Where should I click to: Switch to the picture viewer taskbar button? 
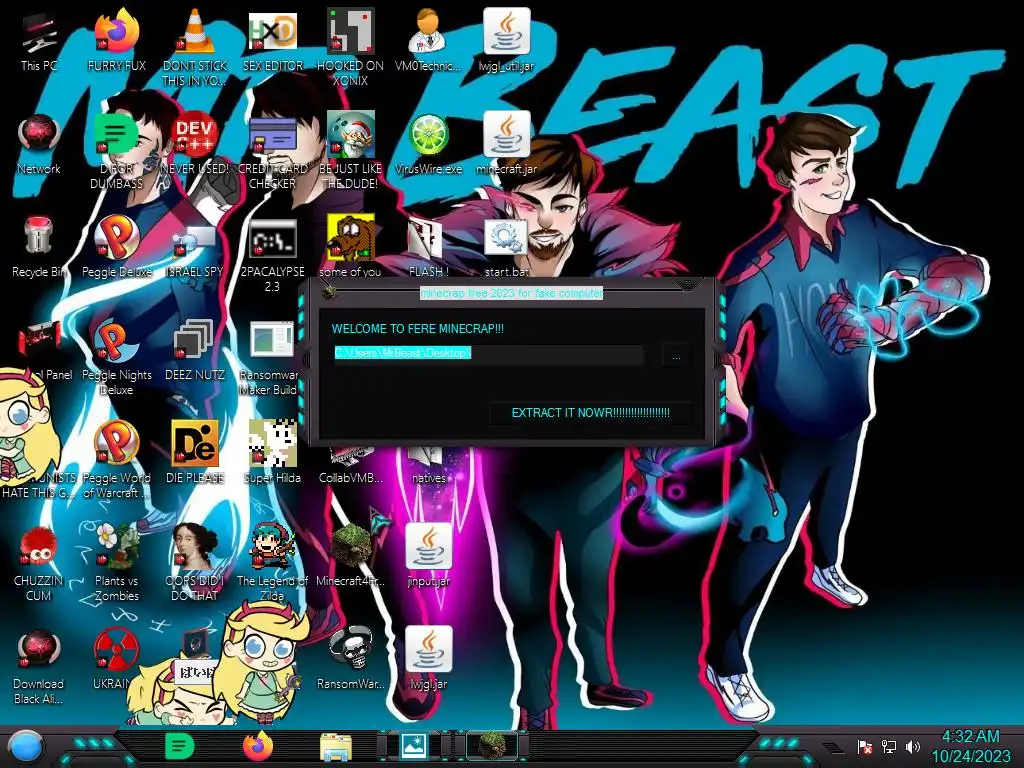click(x=414, y=746)
